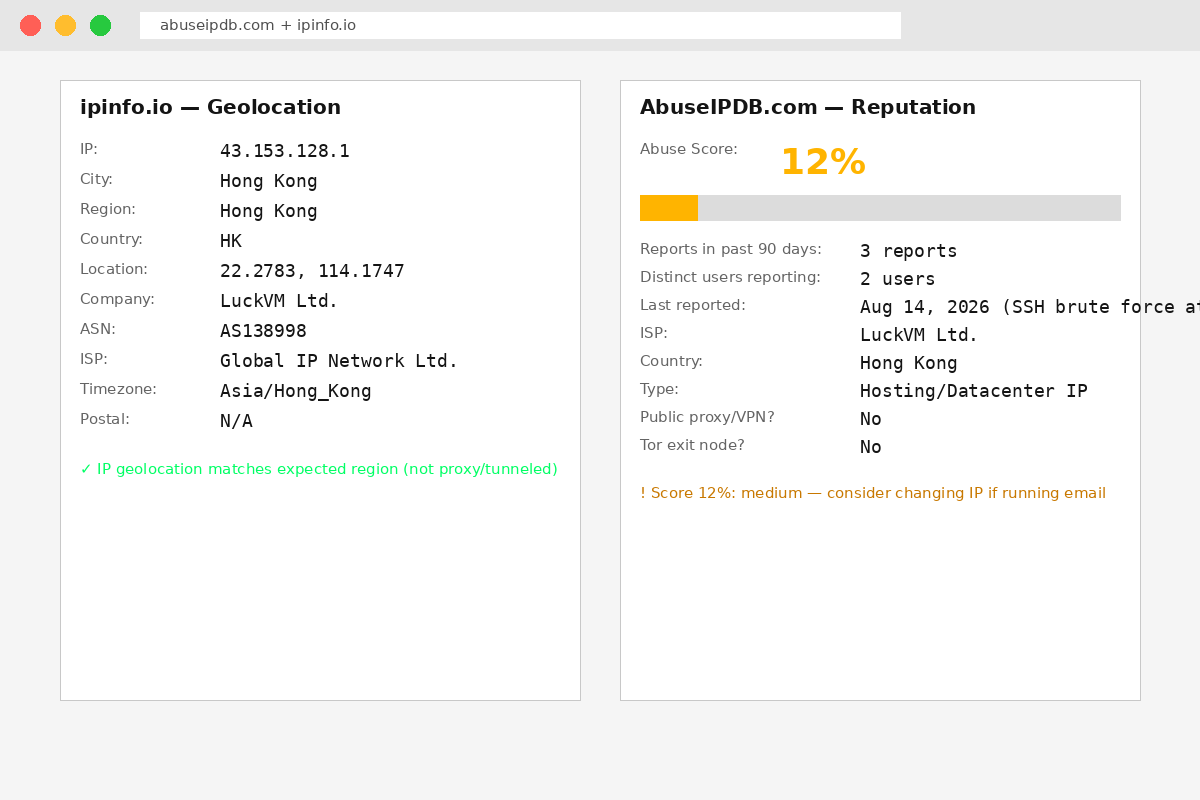Click Hong Kong in the Reputation panel
Viewport: 1200px width, 800px height.
tap(908, 363)
